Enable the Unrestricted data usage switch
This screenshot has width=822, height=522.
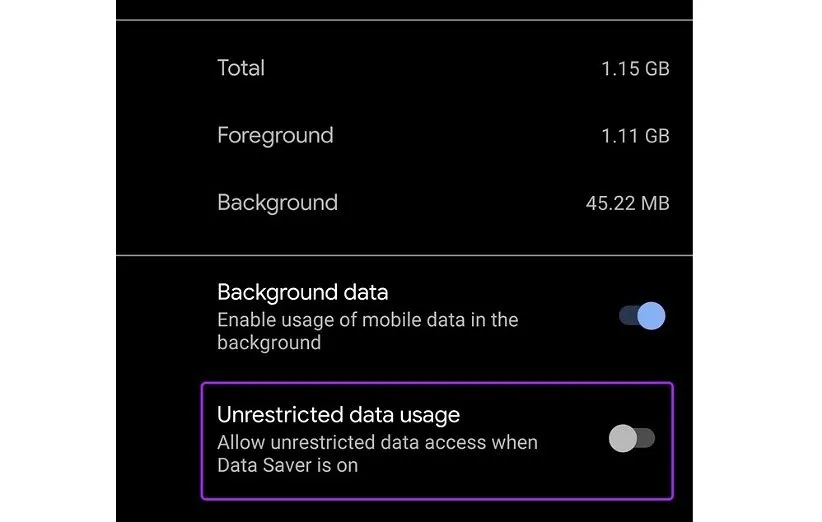[632, 438]
